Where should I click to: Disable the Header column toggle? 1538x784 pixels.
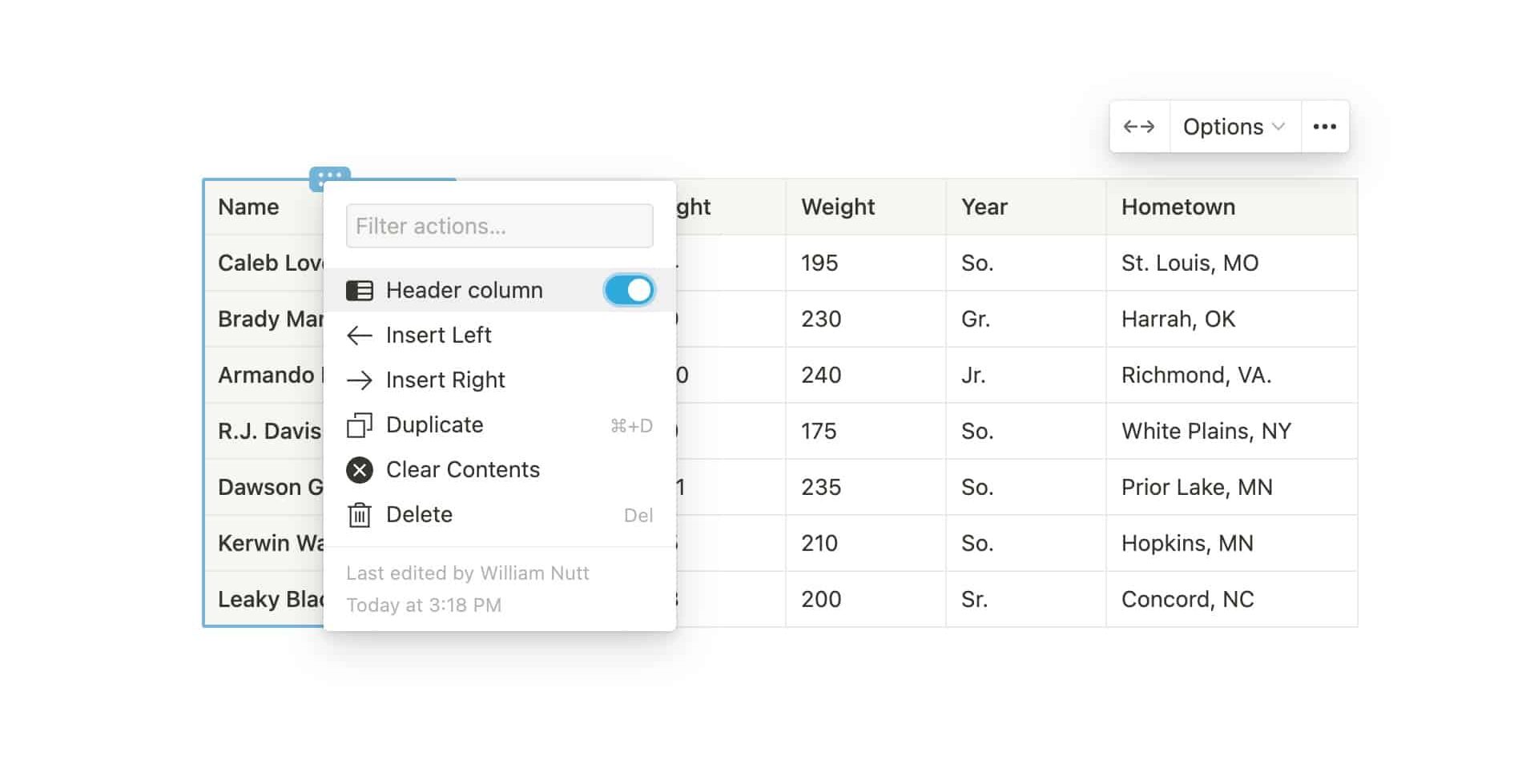click(630, 290)
